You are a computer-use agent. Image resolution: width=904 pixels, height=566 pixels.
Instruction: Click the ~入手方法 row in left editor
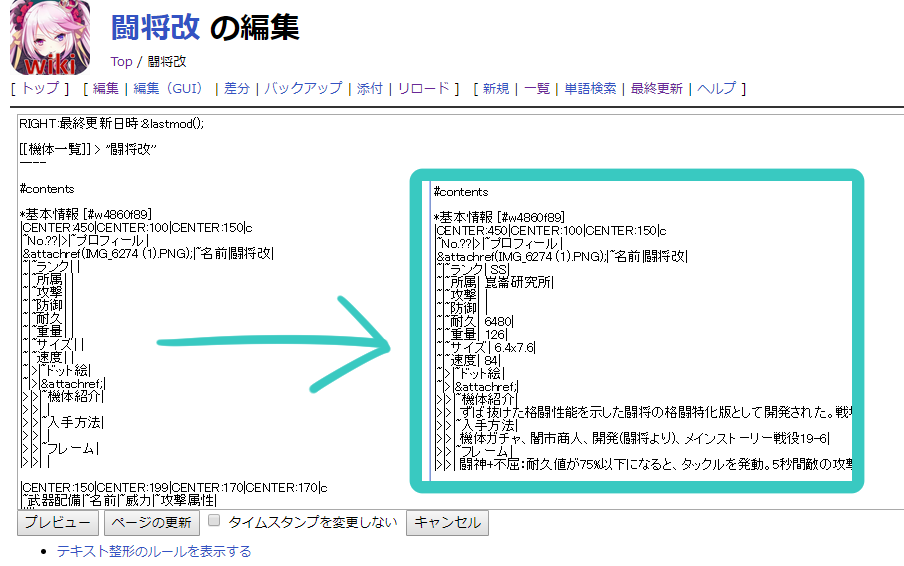point(63,422)
